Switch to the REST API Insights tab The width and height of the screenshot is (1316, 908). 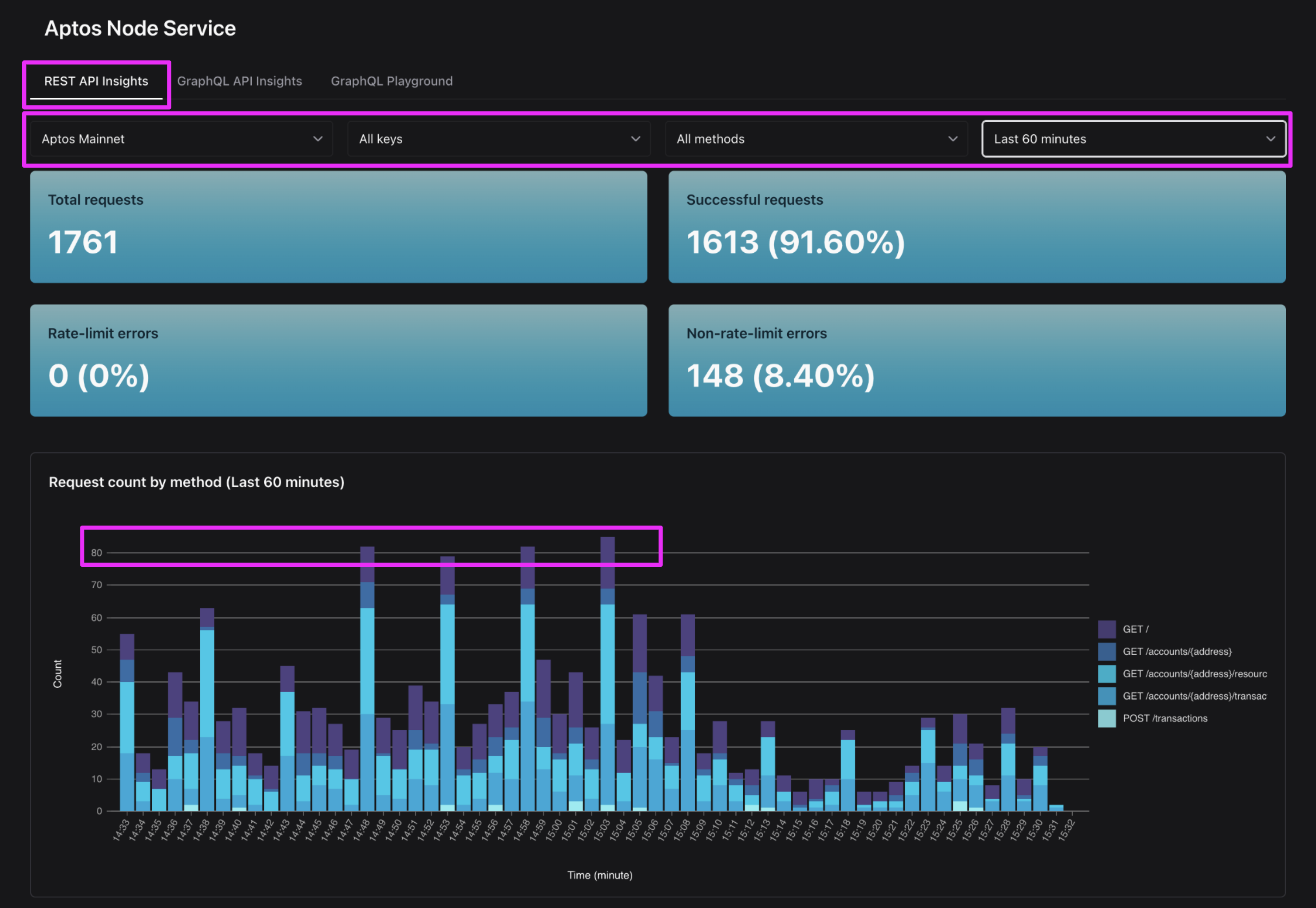pyautogui.click(x=96, y=81)
